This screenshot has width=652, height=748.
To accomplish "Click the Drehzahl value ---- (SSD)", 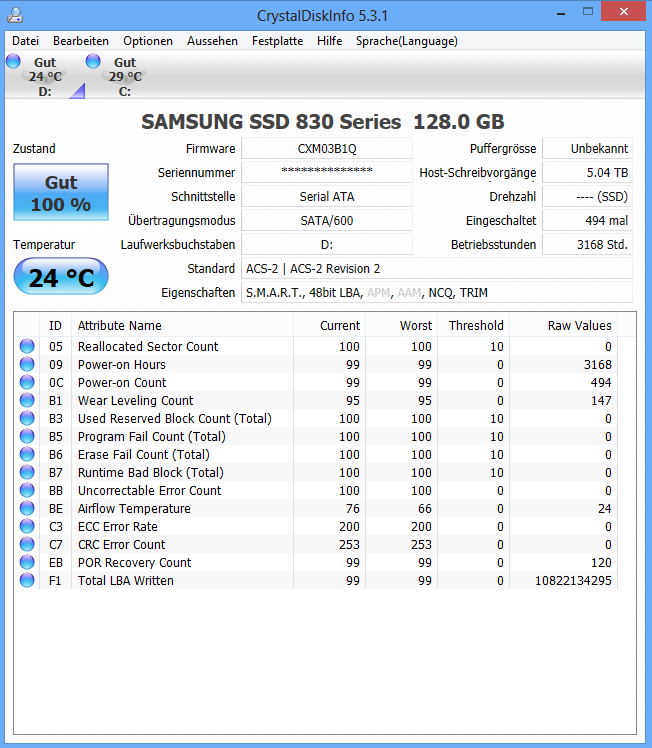I will pos(588,197).
